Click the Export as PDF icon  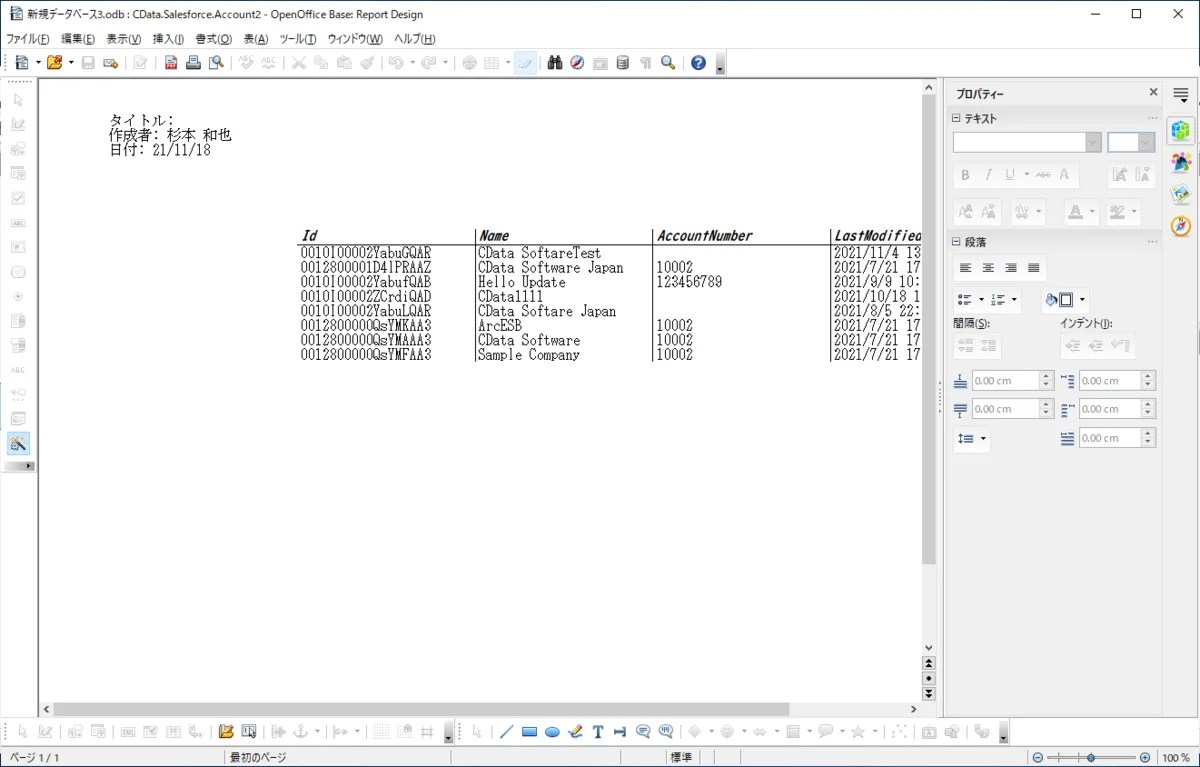point(171,63)
